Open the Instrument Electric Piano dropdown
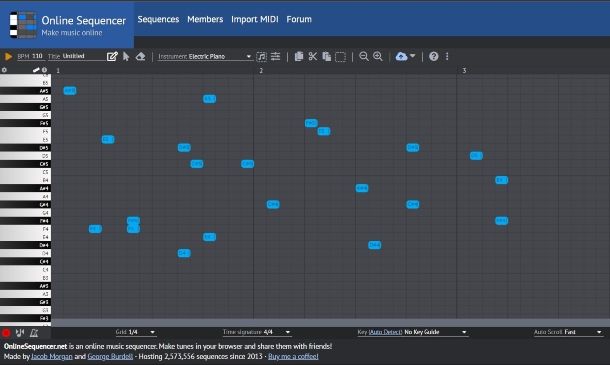 tap(205, 56)
